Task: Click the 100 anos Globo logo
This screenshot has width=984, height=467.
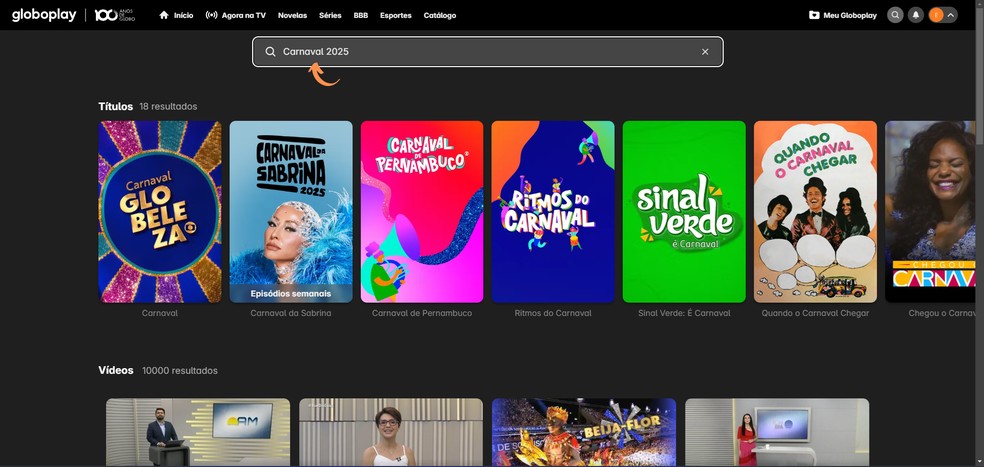Action: click(x=114, y=15)
